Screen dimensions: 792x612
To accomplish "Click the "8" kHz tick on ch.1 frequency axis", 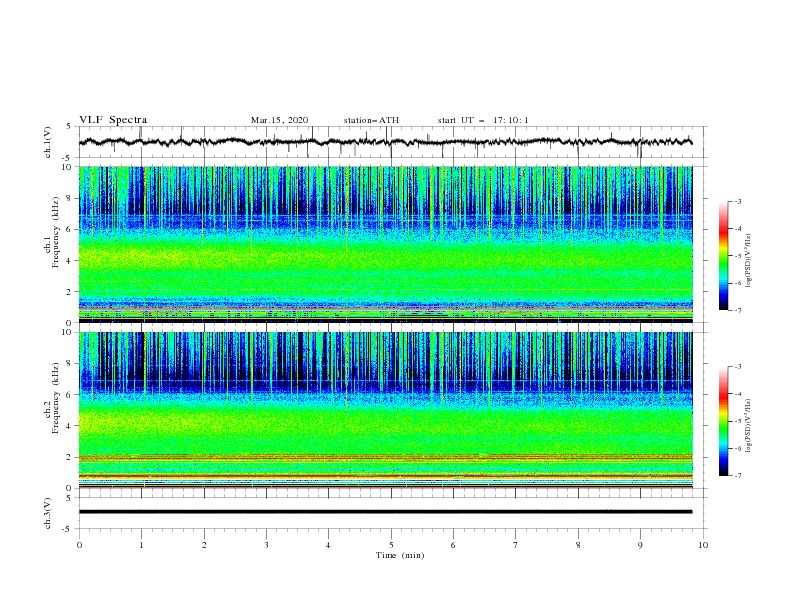I will coord(70,198).
